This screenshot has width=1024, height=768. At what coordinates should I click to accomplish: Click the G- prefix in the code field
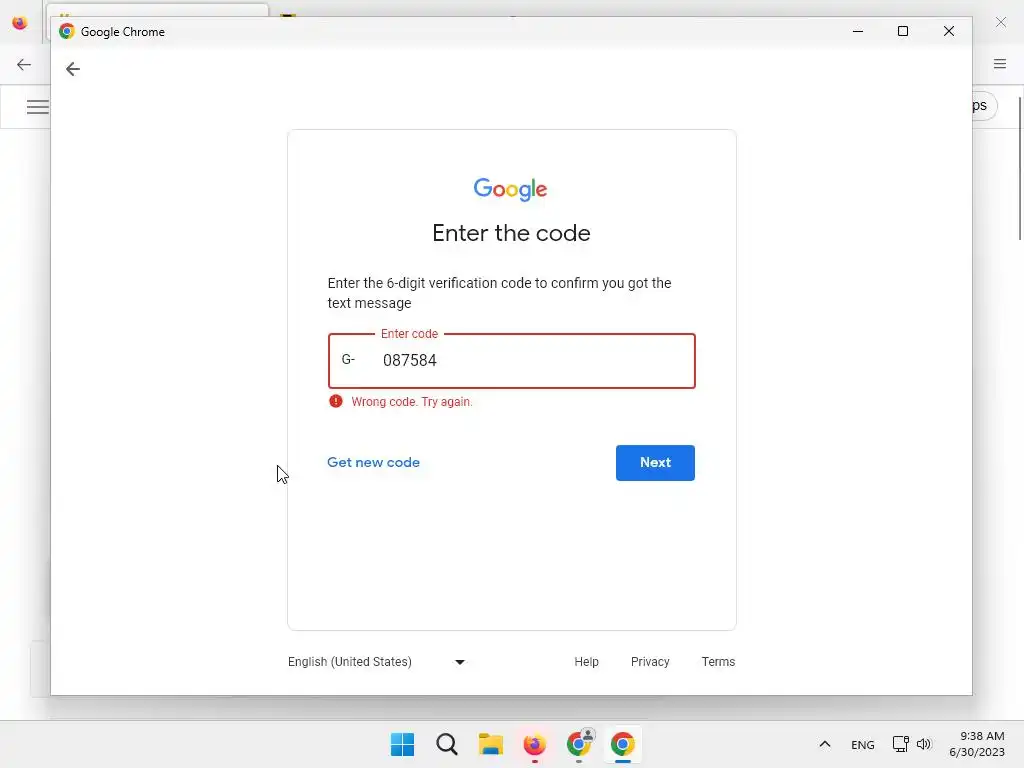(348, 359)
